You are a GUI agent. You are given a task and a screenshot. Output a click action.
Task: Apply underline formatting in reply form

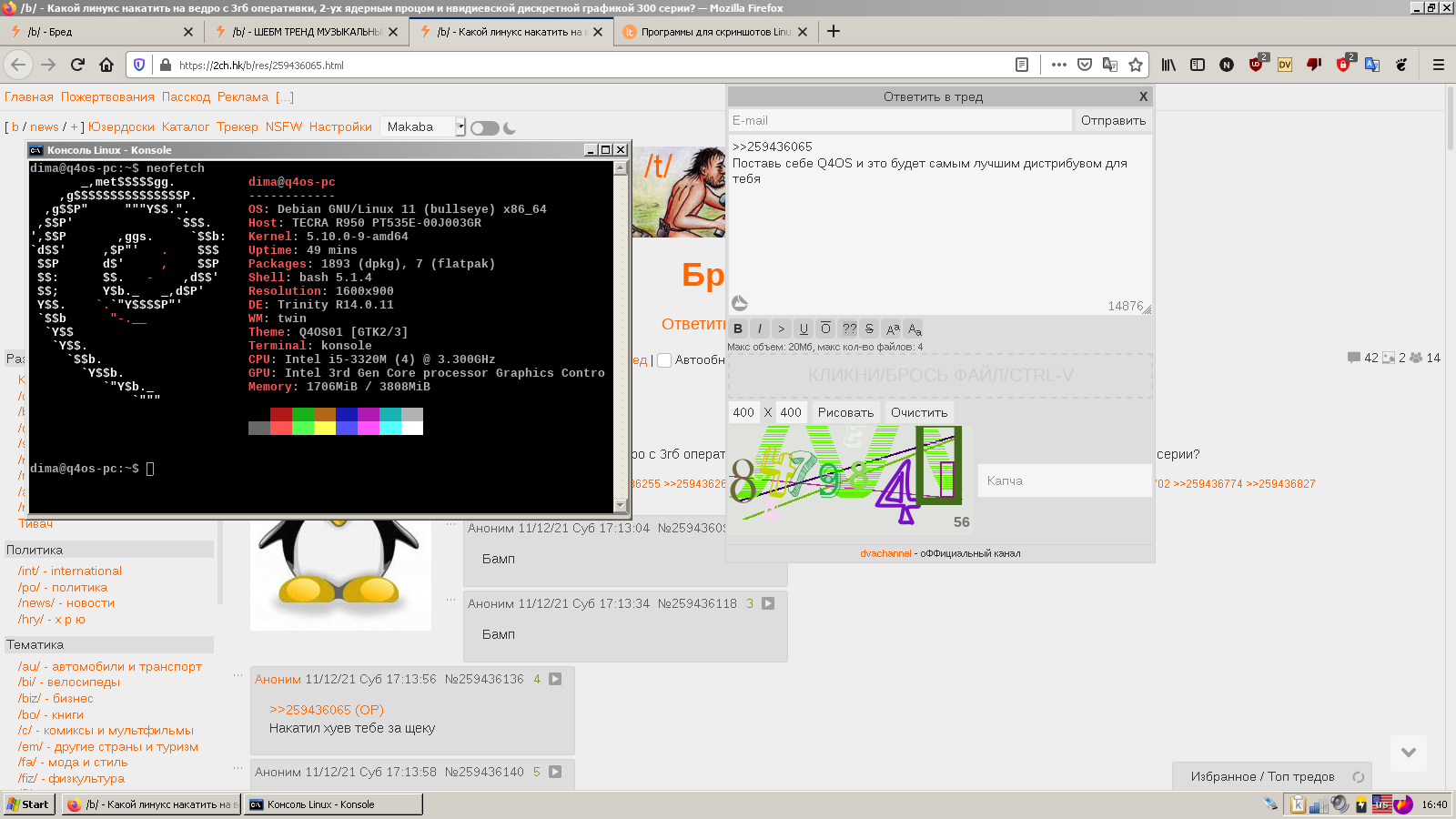click(804, 329)
